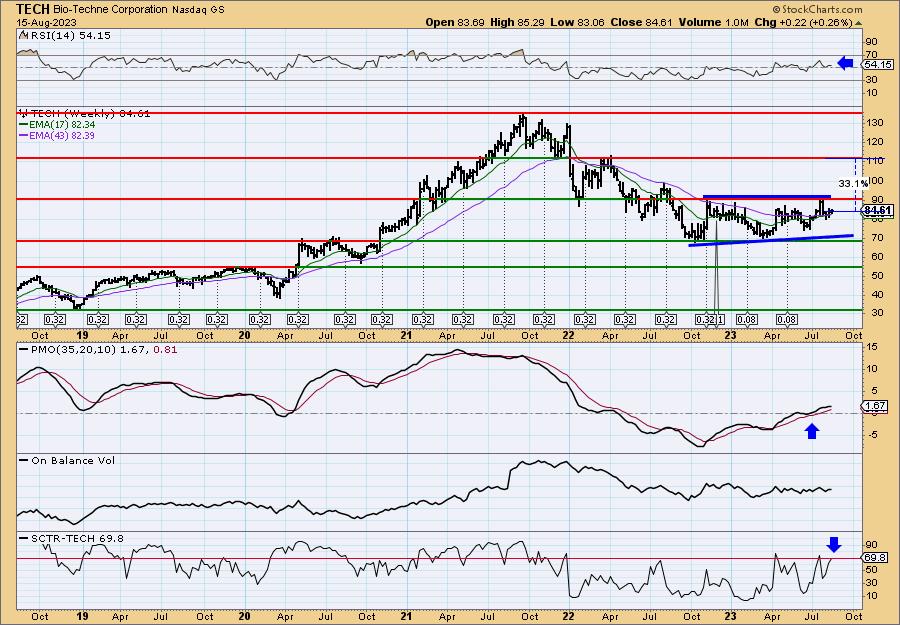Click the EMA(43) purple legend line
Image resolution: width=900 pixels, height=625 pixels.
pyautogui.click(x=24, y=136)
